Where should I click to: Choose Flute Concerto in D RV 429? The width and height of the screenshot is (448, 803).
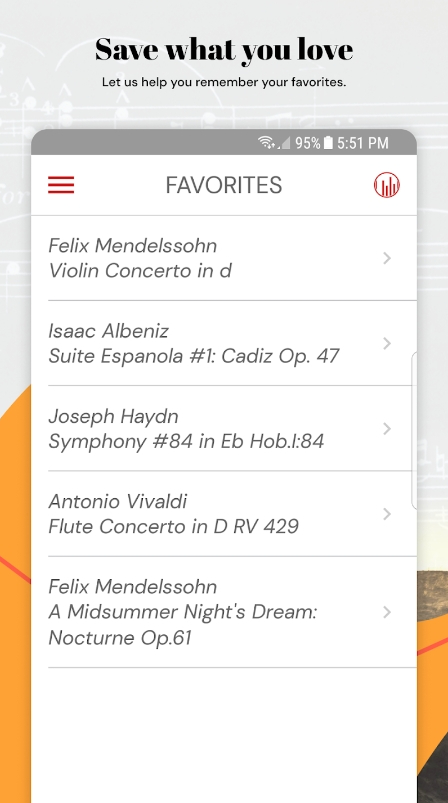(x=224, y=514)
